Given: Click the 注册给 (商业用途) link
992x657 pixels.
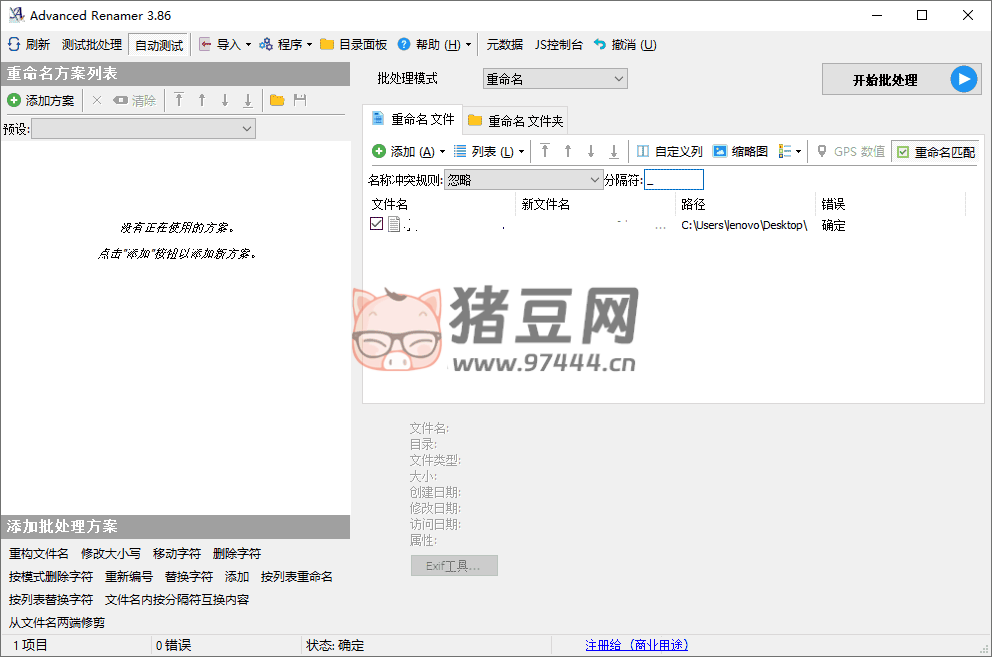Looking at the screenshot, I should (636, 645).
